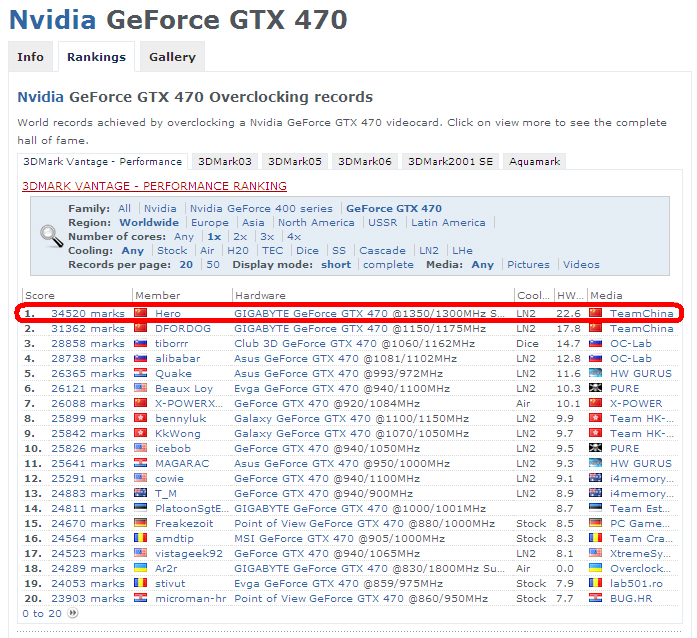Filter cooling by Stock

172,250
